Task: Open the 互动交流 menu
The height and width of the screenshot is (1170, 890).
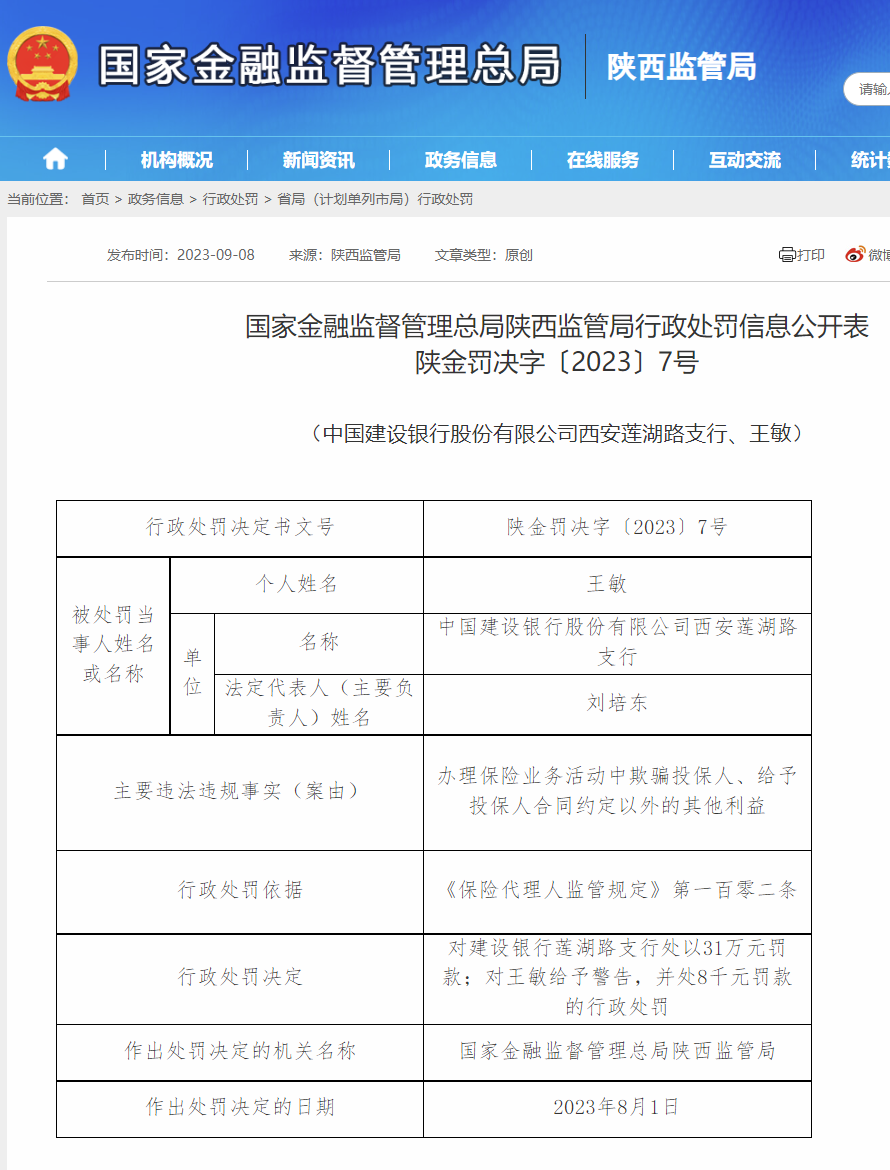Action: pyautogui.click(x=744, y=160)
